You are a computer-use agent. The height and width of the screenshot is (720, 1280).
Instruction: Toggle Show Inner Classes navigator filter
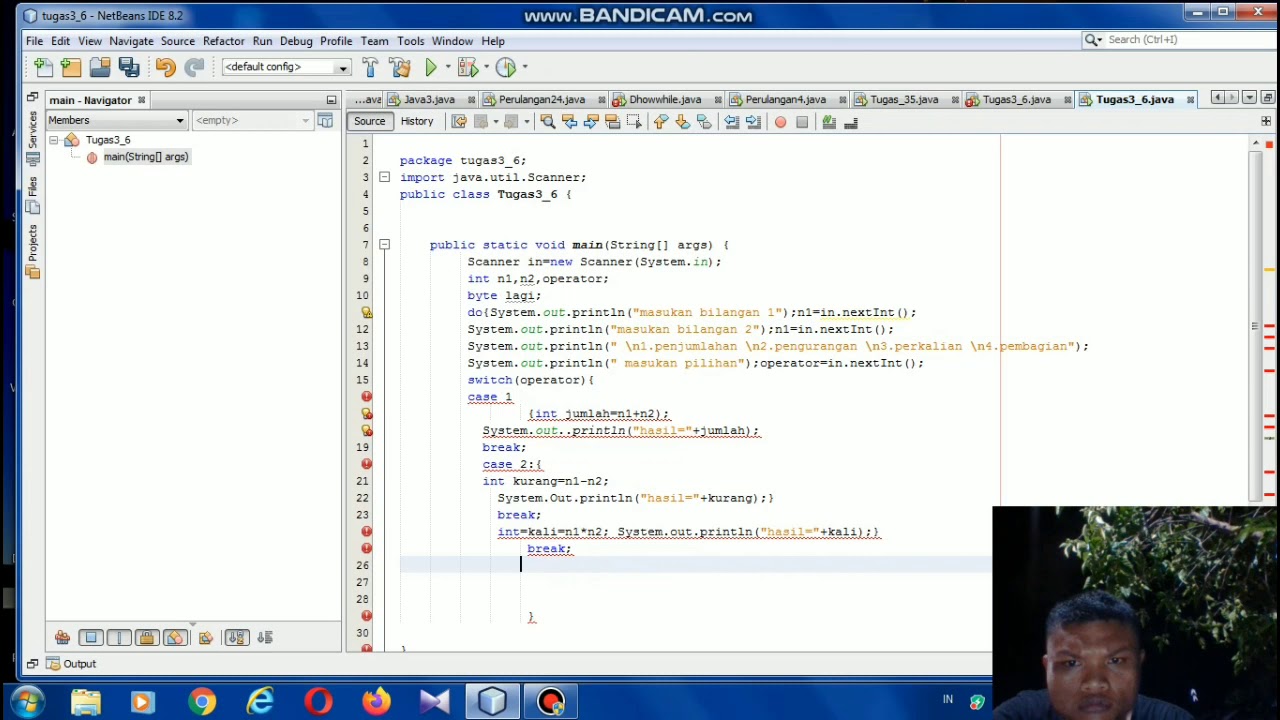tap(175, 637)
